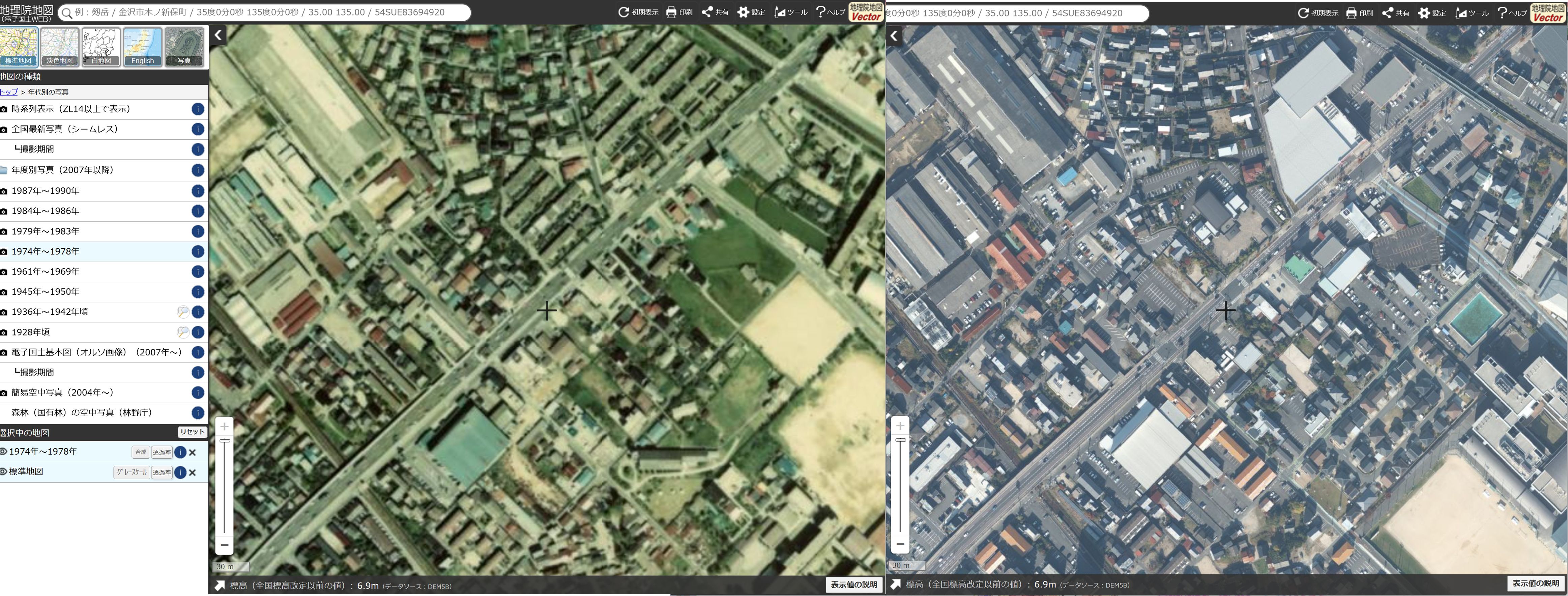Collapse left sidebar with chevron arrow
The width and height of the screenshot is (1568, 596).
click(x=218, y=35)
